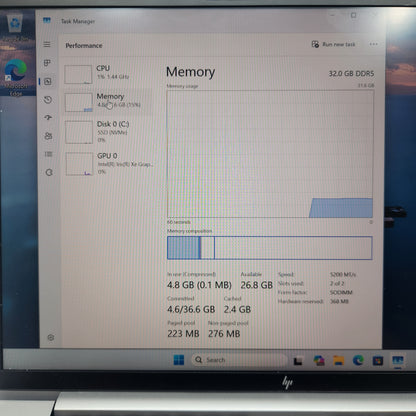The height and width of the screenshot is (416, 416).
Task: Select the Disk 0 (C:) performance entry
Action: [x=108, y=132]
